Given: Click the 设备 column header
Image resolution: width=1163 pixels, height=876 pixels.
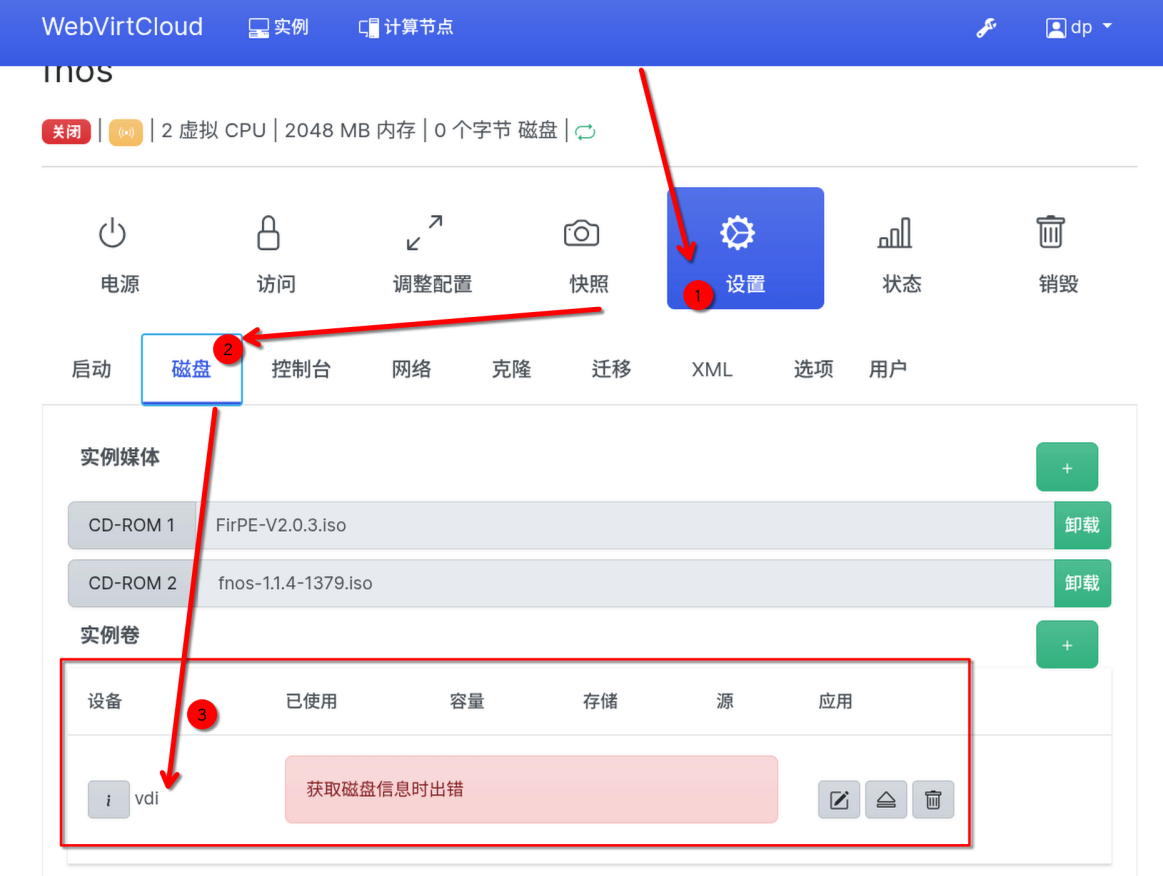Looking at the screenshot, I should 105,701.
